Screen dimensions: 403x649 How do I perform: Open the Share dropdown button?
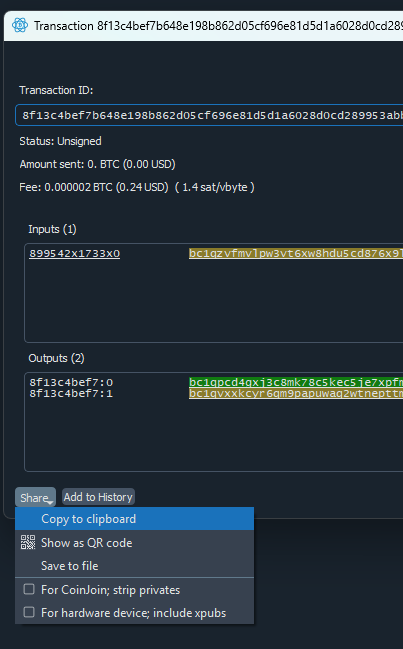[35, 497]
